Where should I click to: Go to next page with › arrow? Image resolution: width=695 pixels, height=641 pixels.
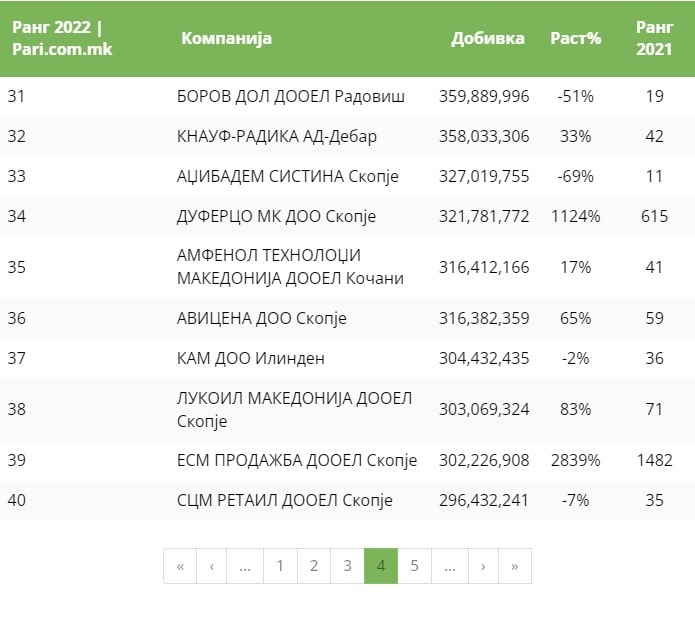click(x=483, y=566)
